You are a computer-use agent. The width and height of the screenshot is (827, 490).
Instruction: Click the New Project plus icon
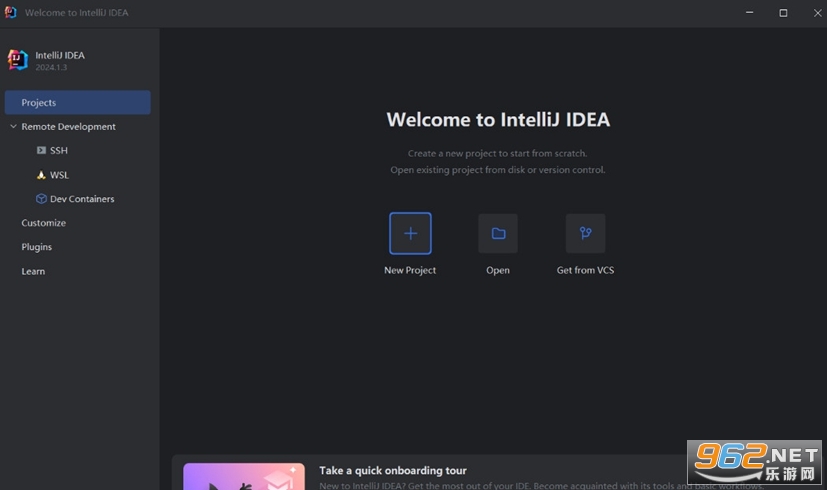[410, 233]
